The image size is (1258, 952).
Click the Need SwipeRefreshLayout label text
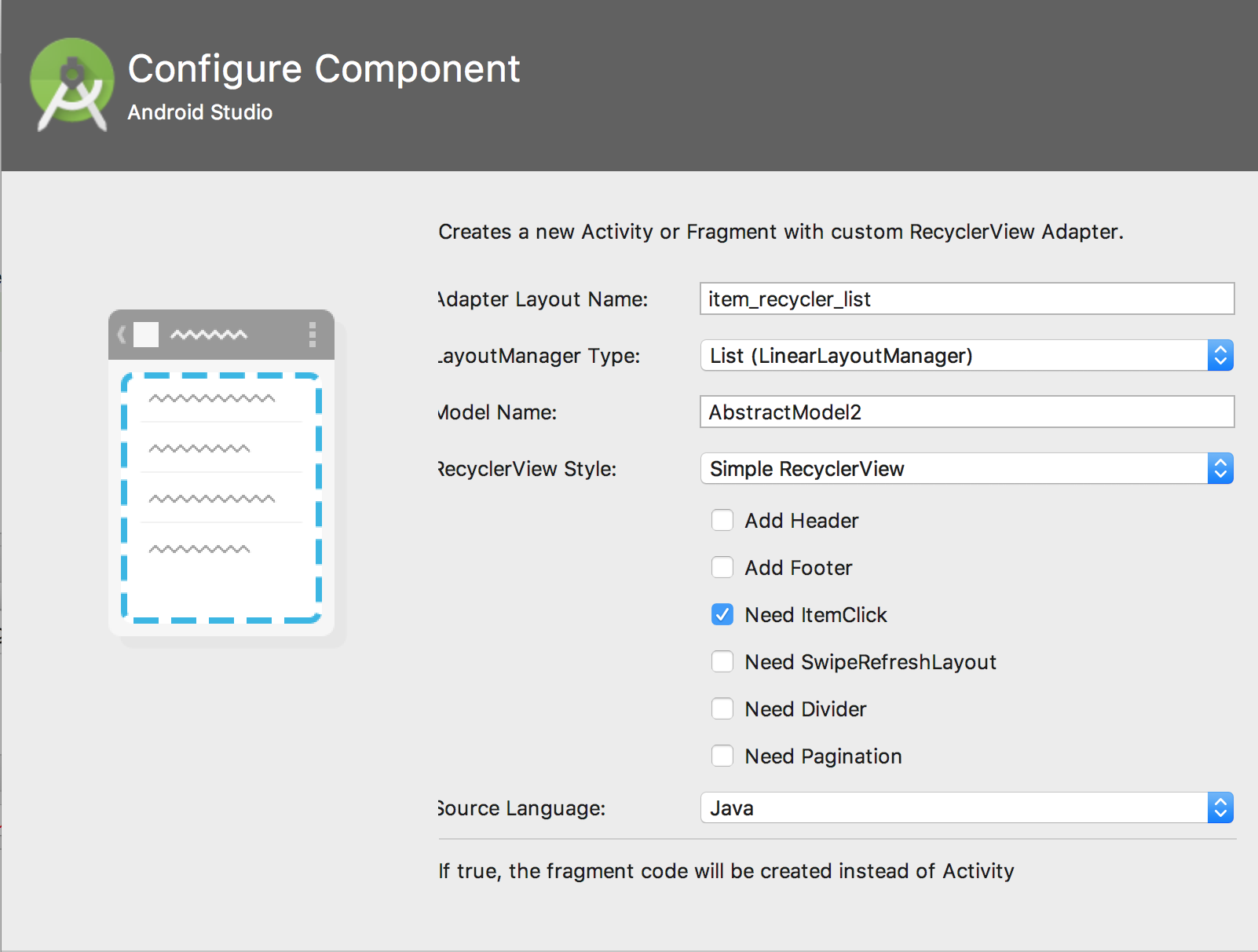(870, 662)
